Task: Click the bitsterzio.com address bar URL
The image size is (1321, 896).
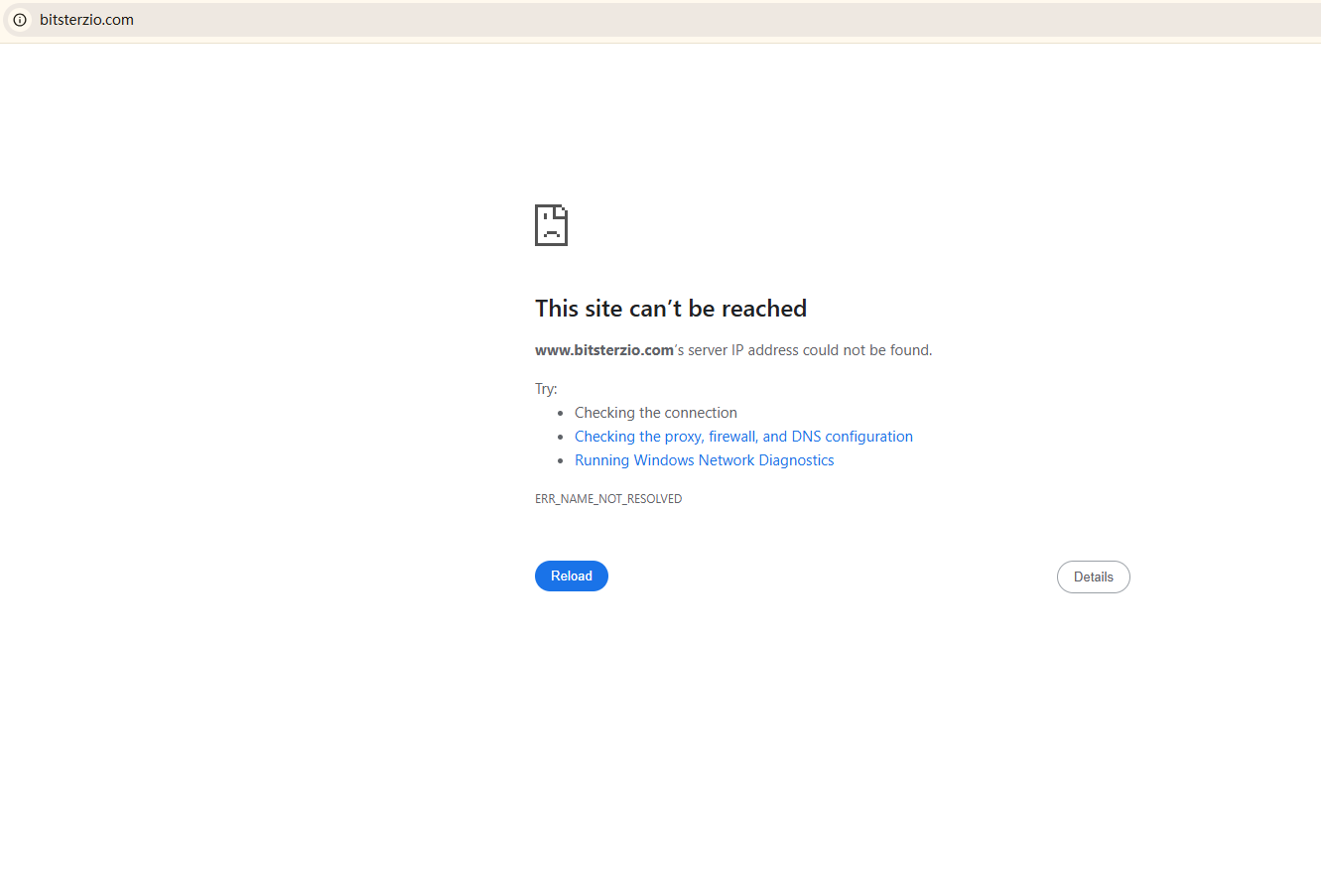Action: [x=86, y=20]
